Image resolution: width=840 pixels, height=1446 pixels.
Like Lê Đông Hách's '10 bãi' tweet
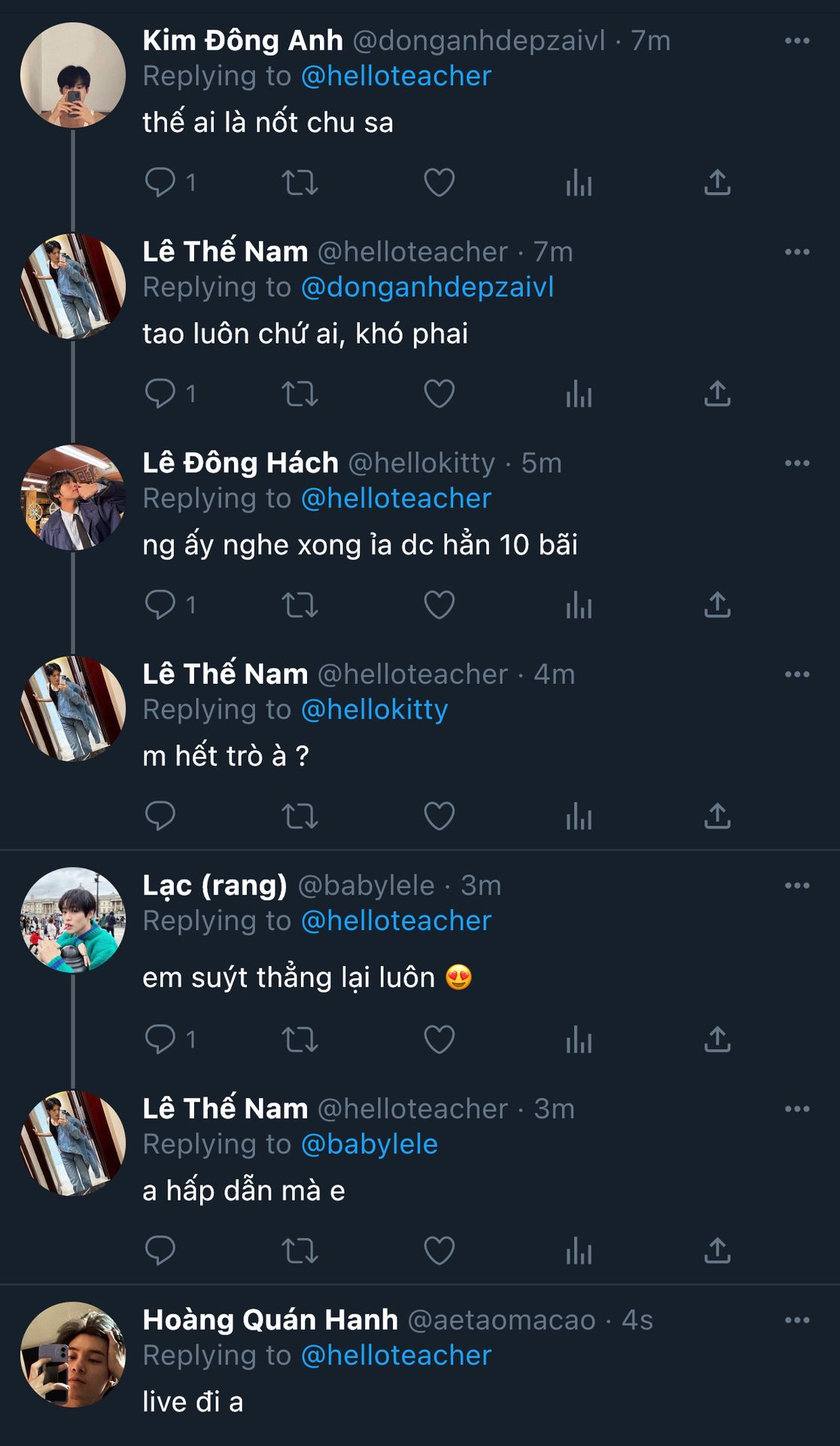click(x=439, y=605)
